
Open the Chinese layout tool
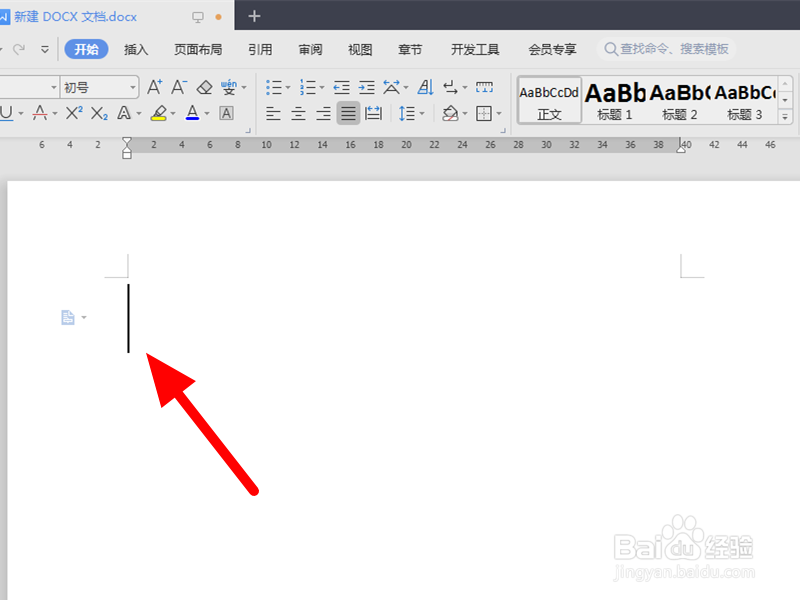tap(391, 87)
